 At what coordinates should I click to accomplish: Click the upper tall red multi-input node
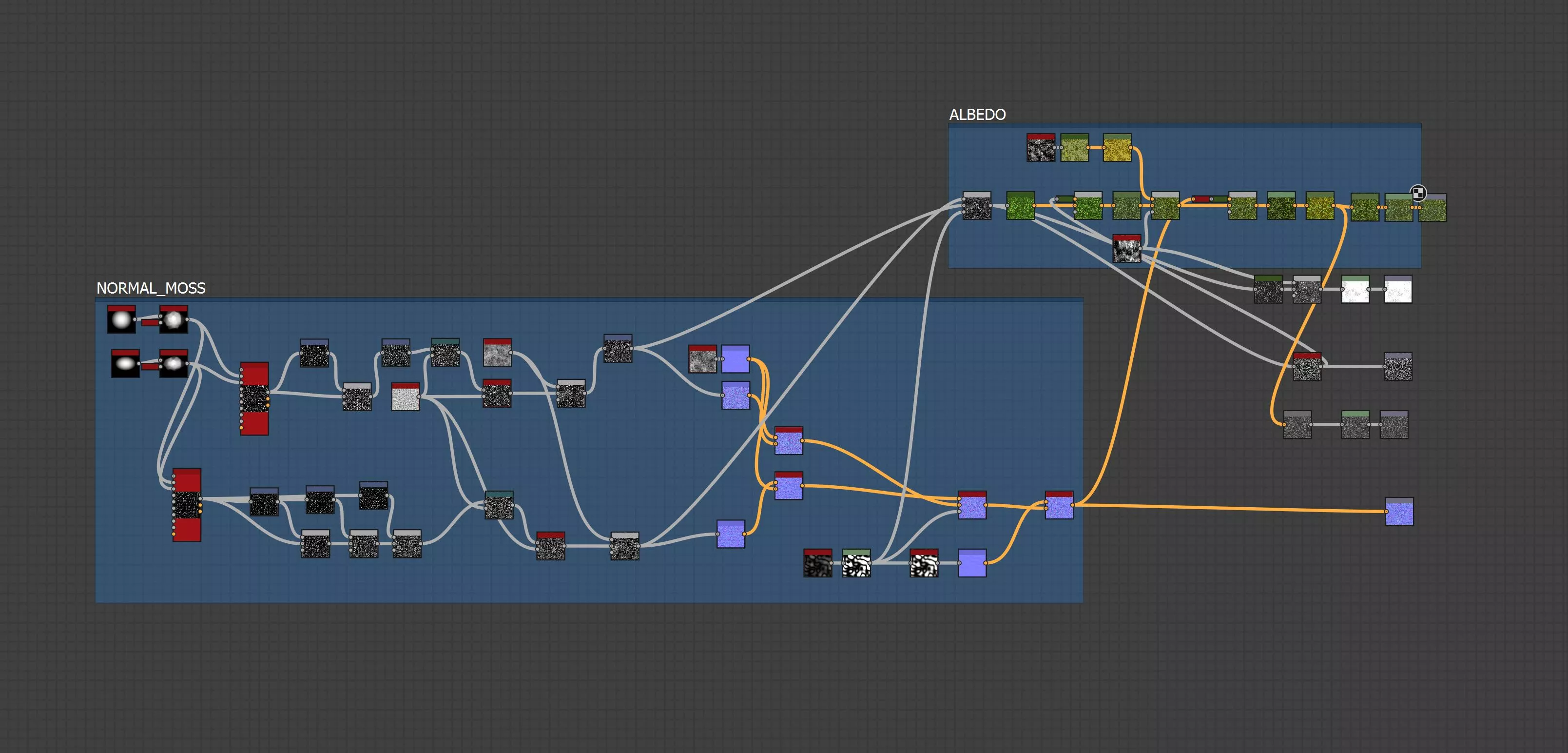point(254,399)
